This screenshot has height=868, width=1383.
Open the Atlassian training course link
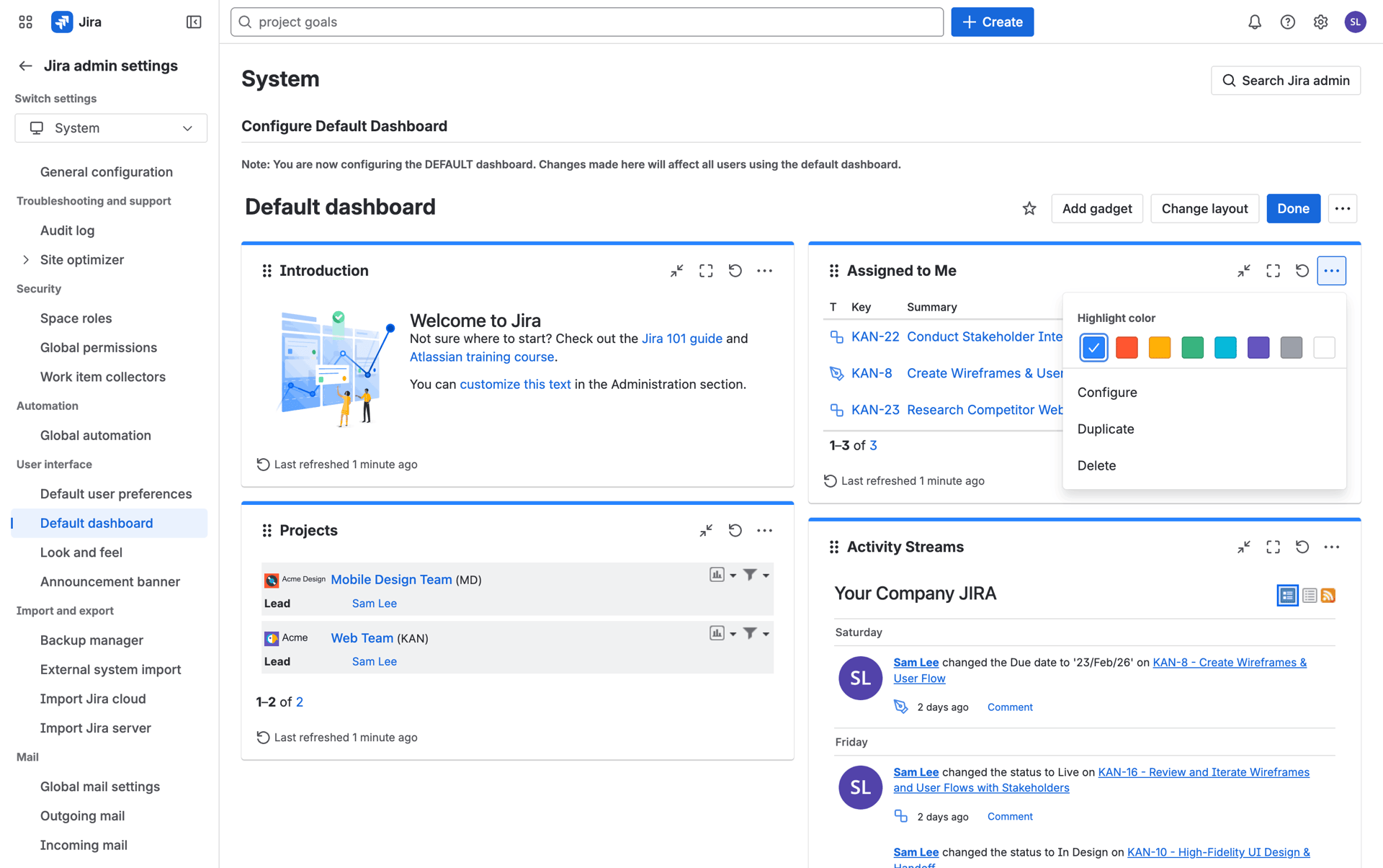[482, 357]
